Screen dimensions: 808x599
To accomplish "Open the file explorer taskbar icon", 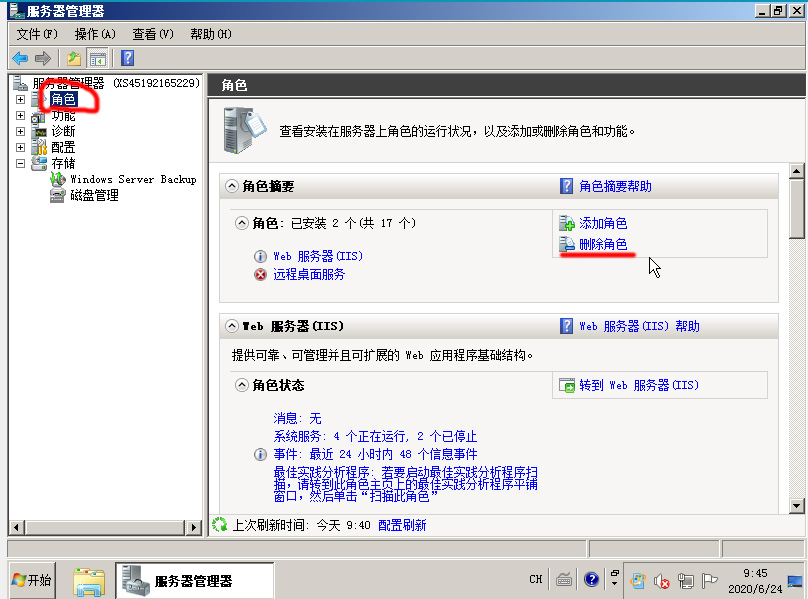I will [89, 581].
